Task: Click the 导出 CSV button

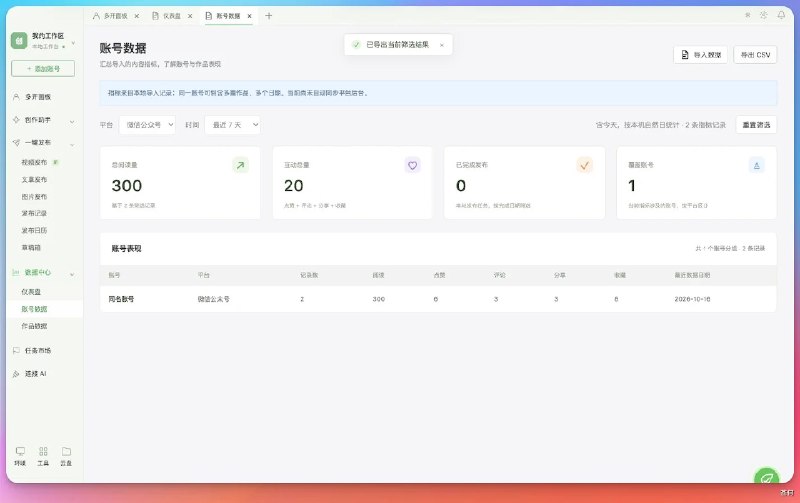Action: click(755, 55)
